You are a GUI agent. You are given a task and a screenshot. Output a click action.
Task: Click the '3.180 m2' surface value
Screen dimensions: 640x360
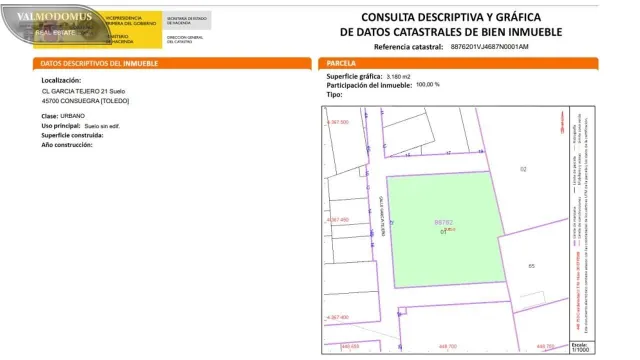pyautogui.click(x=398, y=77)
